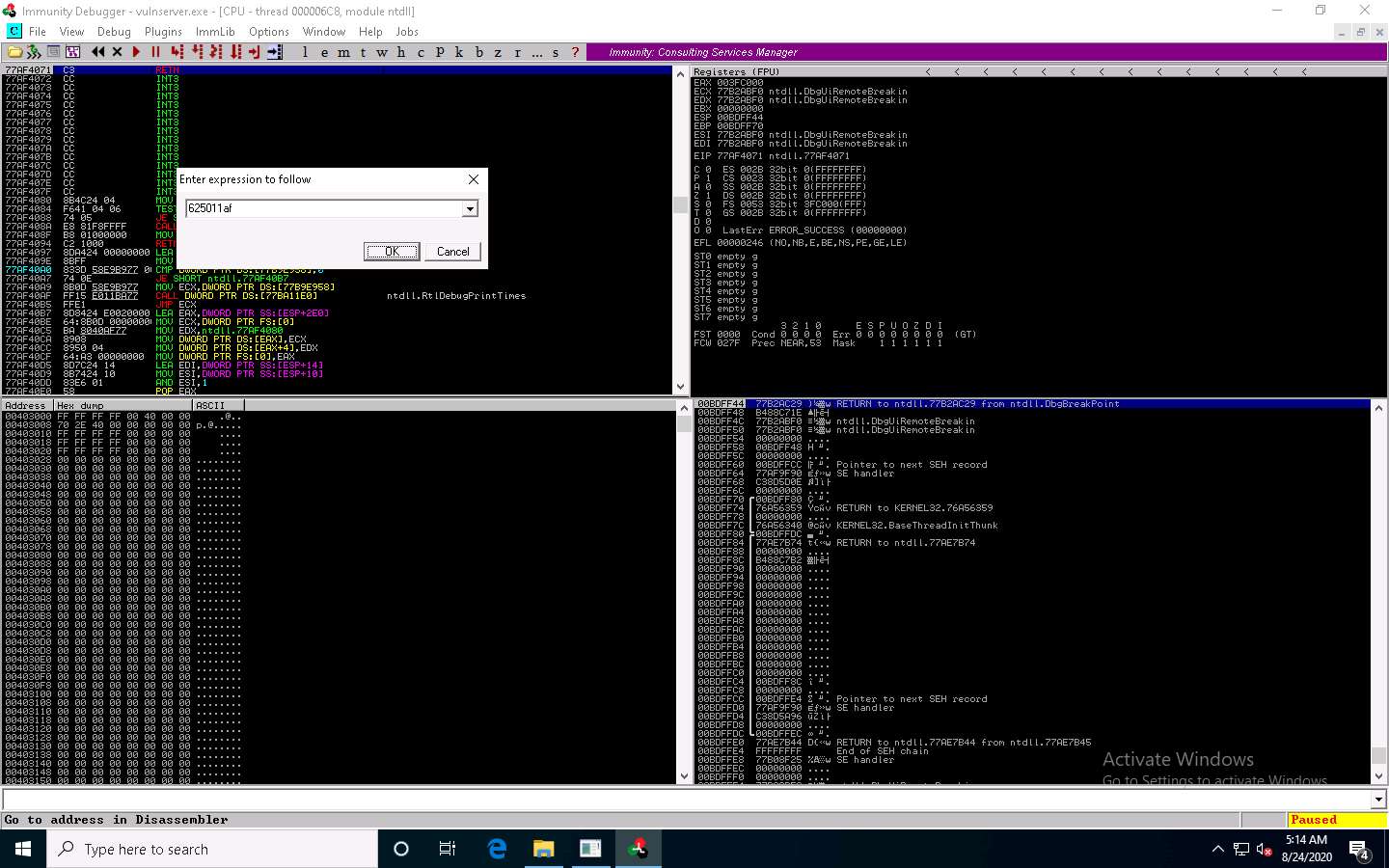This screenshot has height=868, width=1389.
Task: Show Log window via 'l' toolbar button
Action: (x=305, y=52)
